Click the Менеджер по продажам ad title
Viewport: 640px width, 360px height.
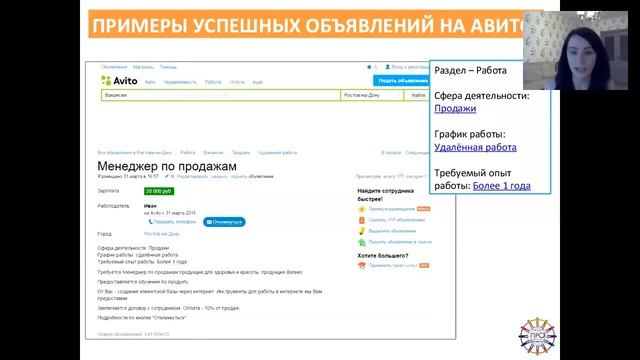click(x=167, y=167)
